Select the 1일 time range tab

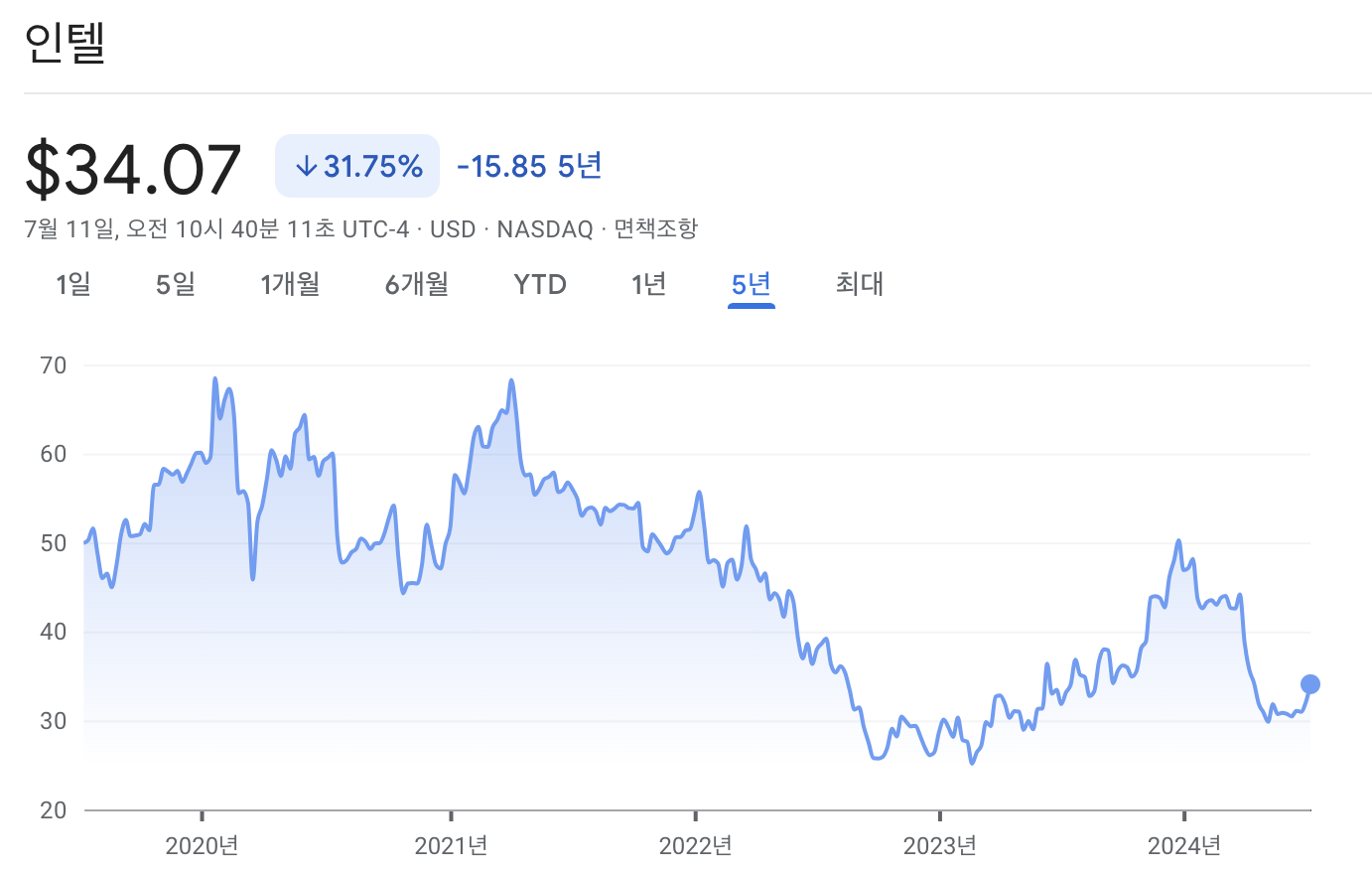[x=72, y=284]
